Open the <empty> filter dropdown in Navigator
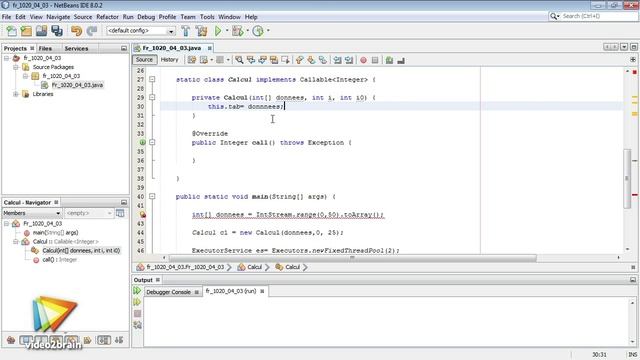 coord(88,213)
